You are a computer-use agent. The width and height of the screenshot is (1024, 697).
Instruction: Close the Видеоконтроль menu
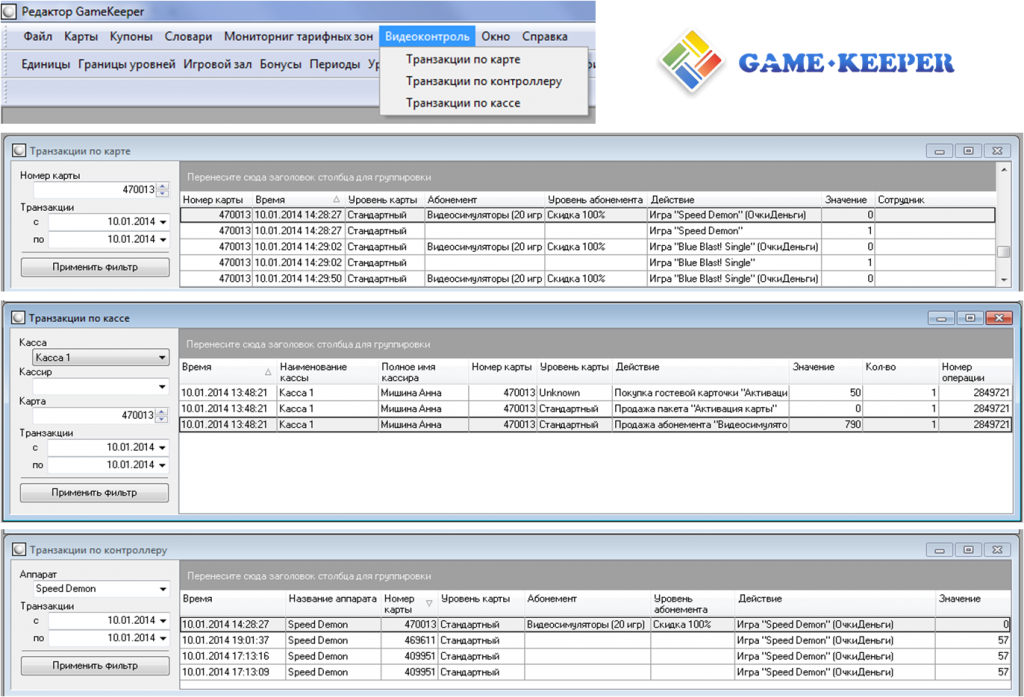point(427,37)
